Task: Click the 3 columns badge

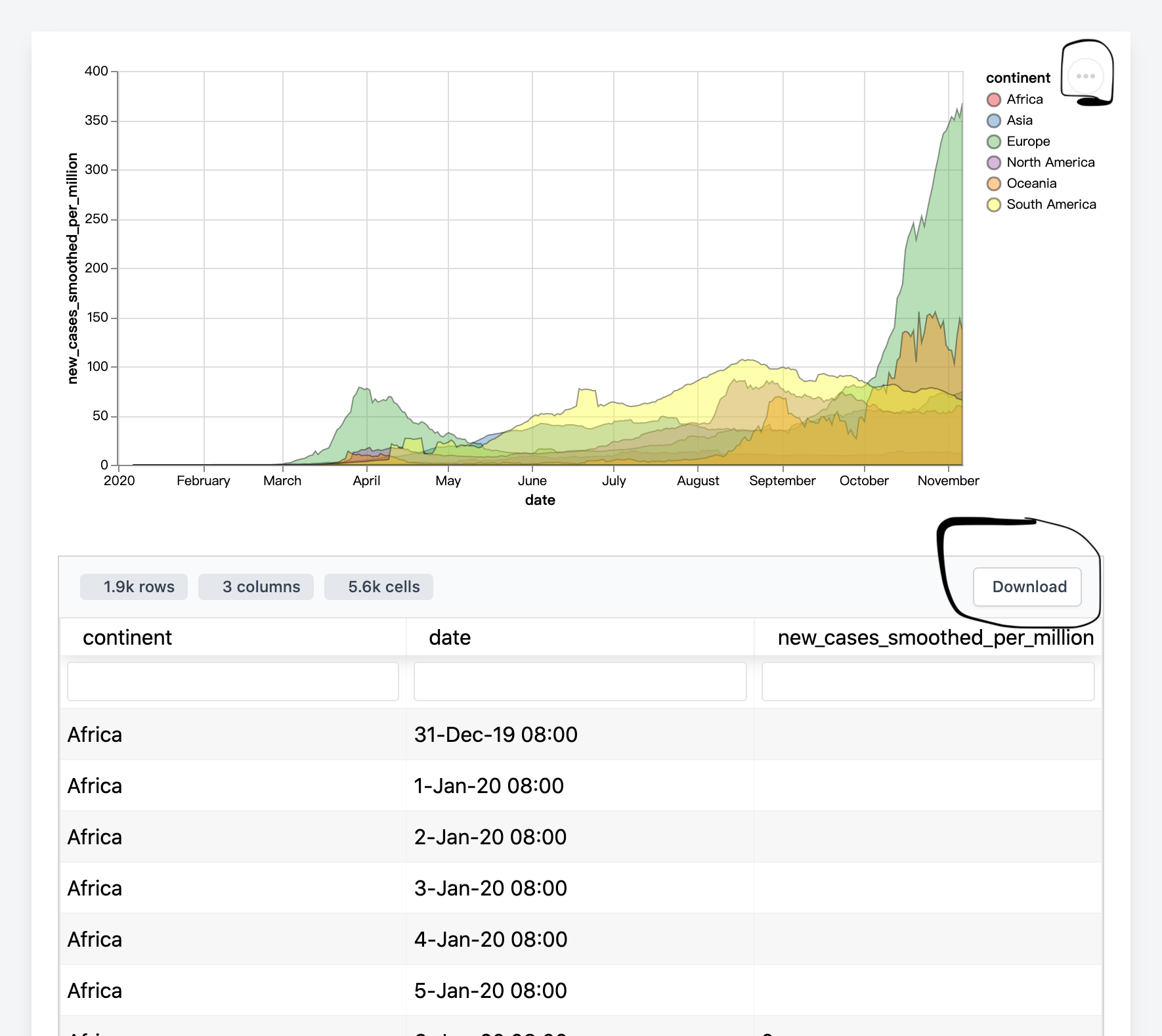Action: point(256,587)
